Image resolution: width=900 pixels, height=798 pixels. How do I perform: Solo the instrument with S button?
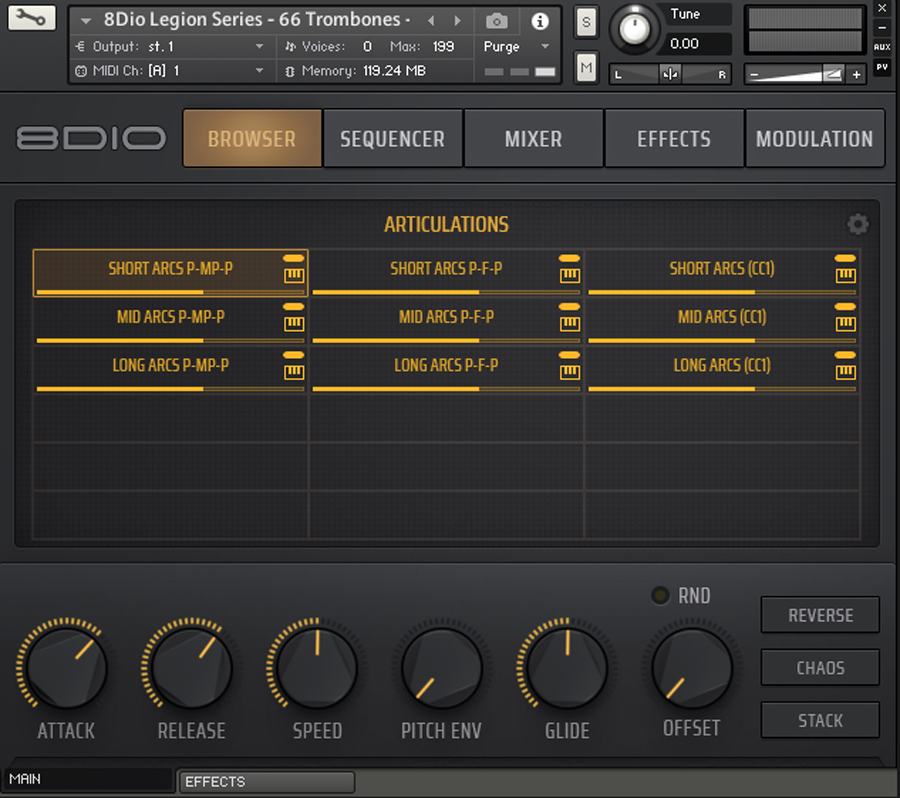pyautogui.click(x=585, y=22)
